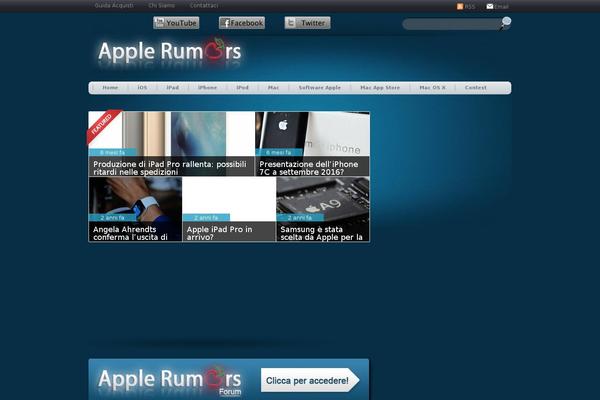Open the Mac App Store menu item
This screenshot has height=400, width=600.
[x=380, y=88]
